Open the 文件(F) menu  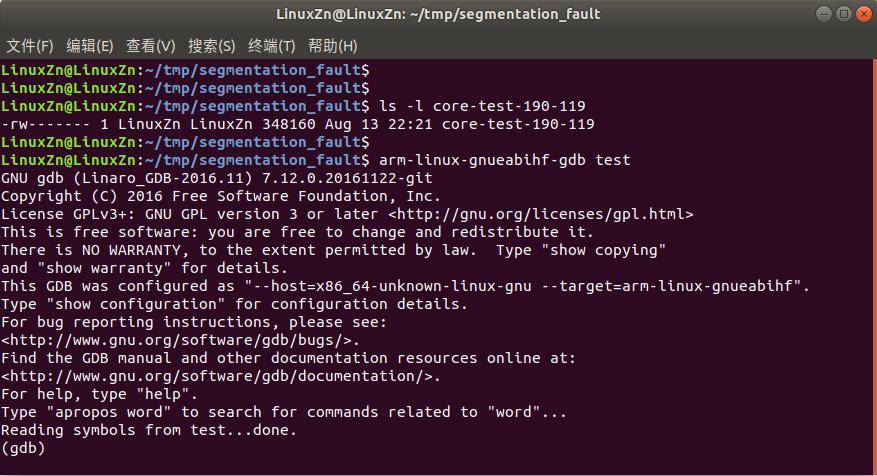pyautogui.click(x=30, y=46)
